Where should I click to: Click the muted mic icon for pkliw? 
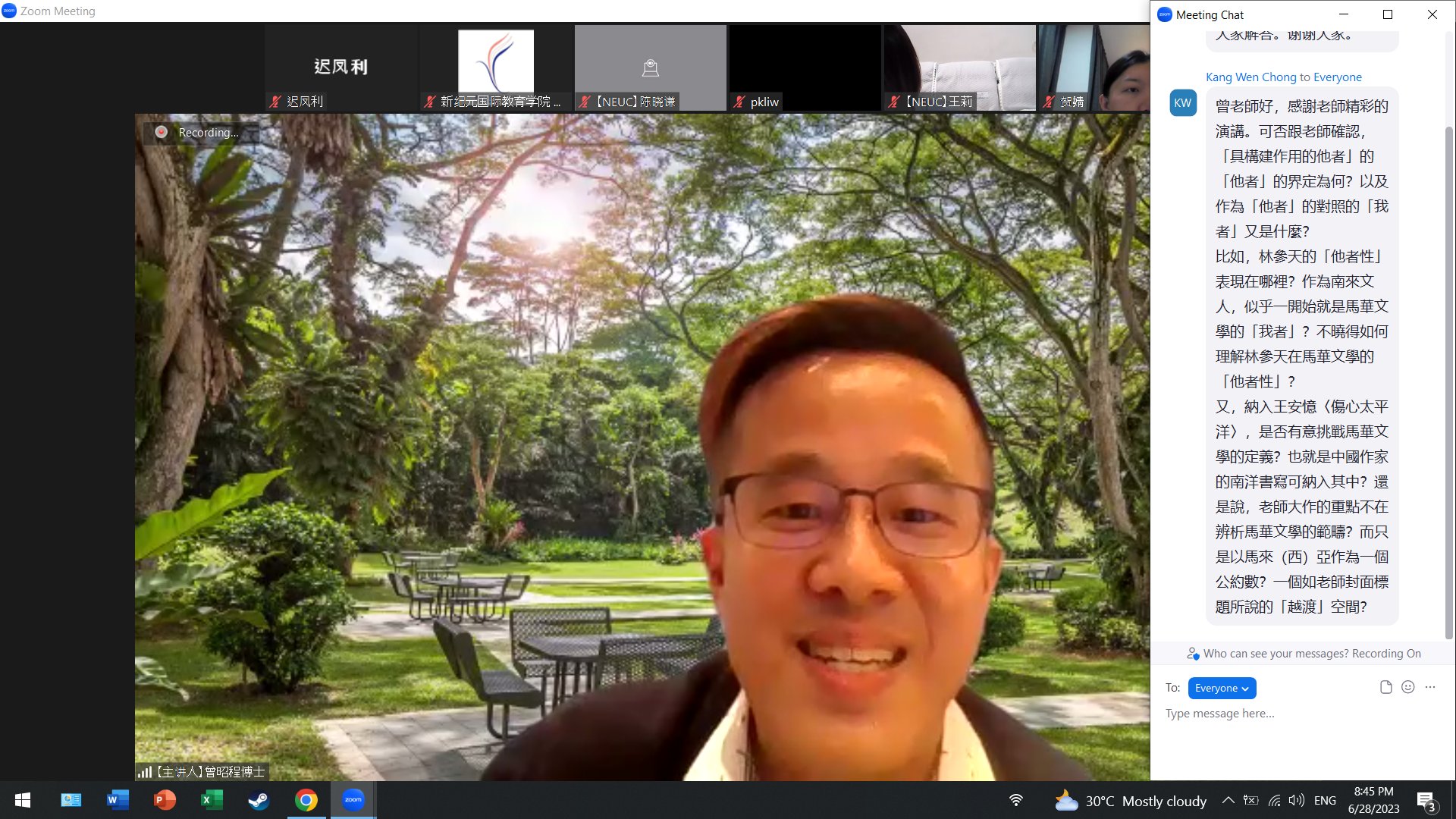pyautogui.click(x=739, y=102)
